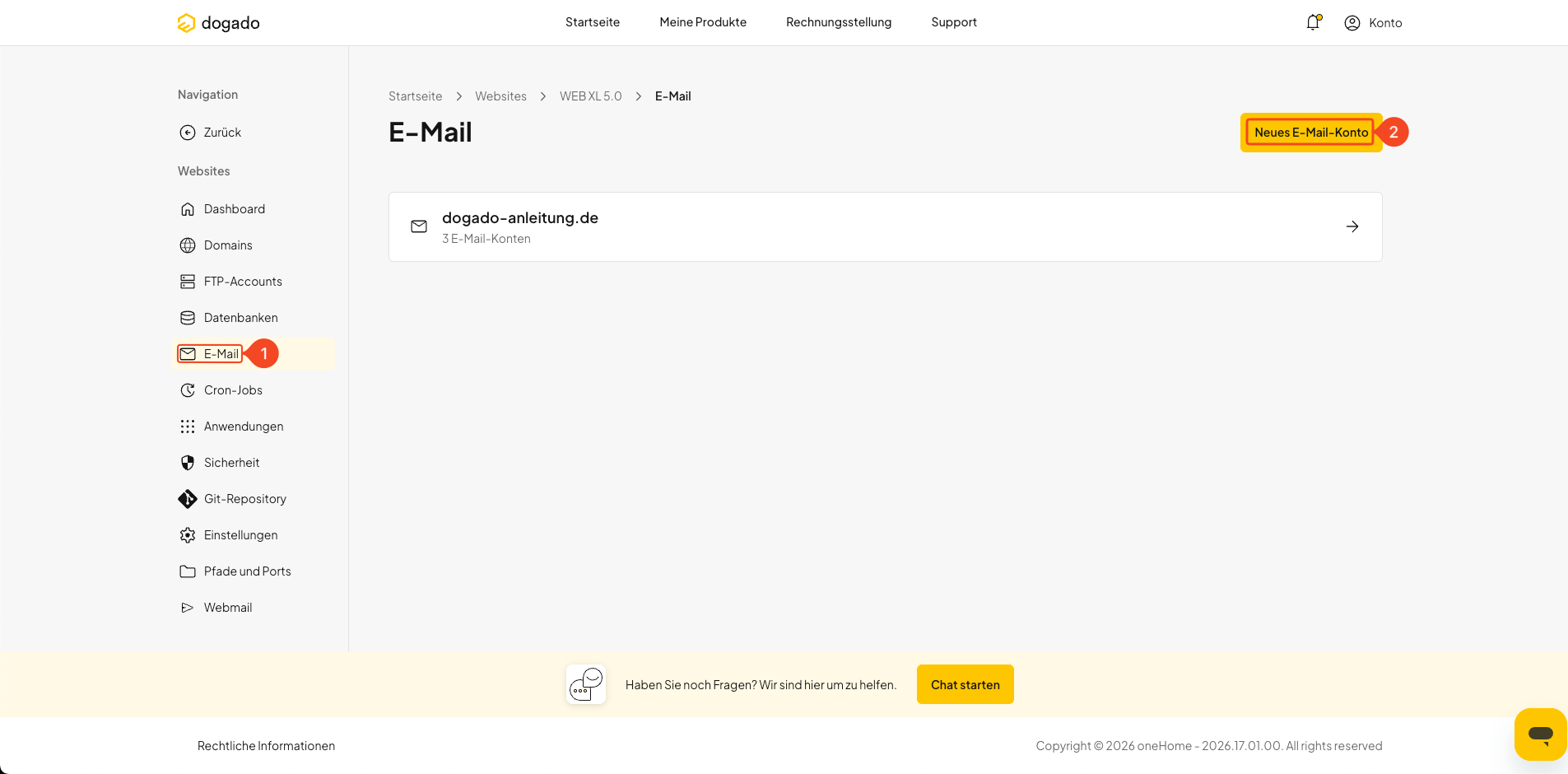
Task: Click the Cron-Jobs clock icon
Action: [188, 390]
